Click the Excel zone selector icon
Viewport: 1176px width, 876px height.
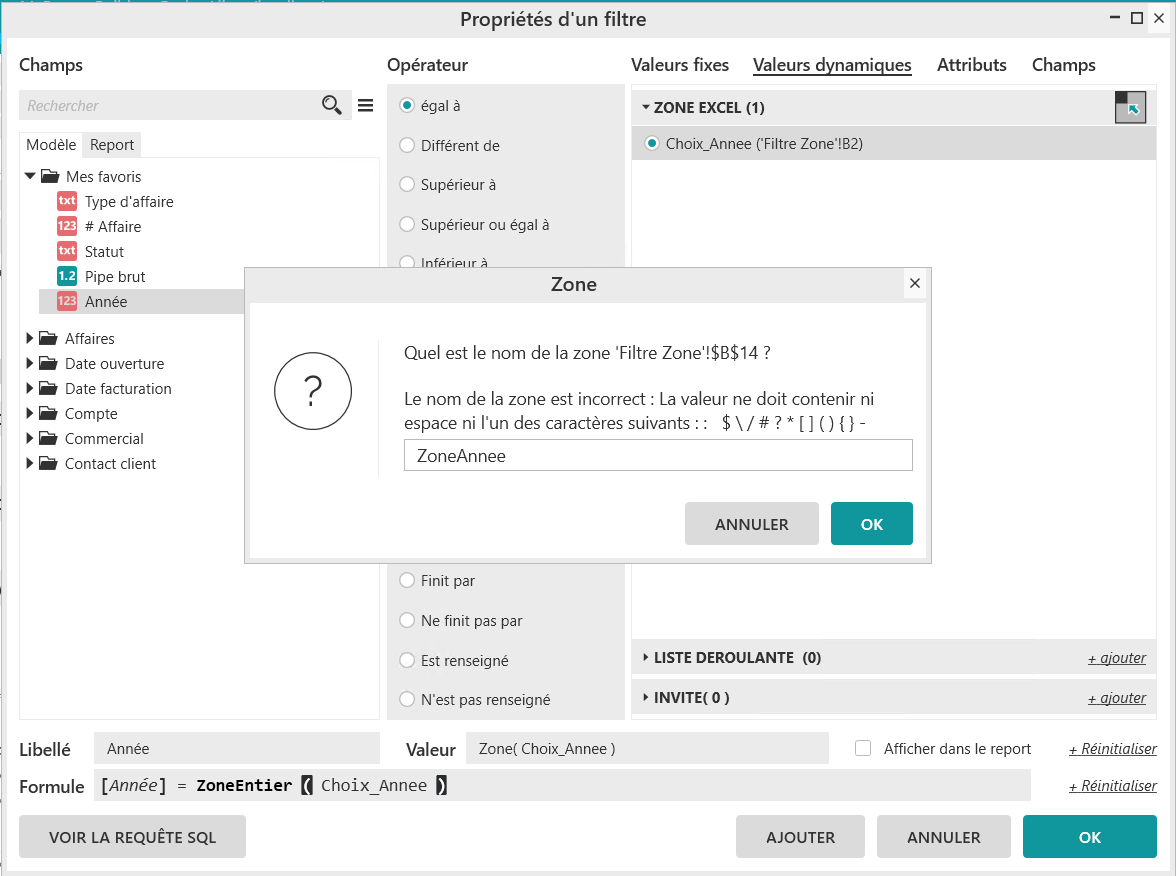pos(1130,107)
